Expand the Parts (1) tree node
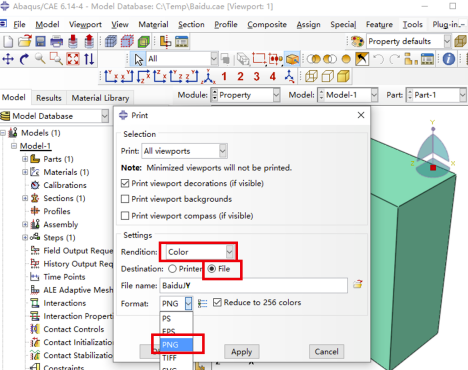Viewport: 468px width, 370px height. pyautogui.click(x=25, y=159)
